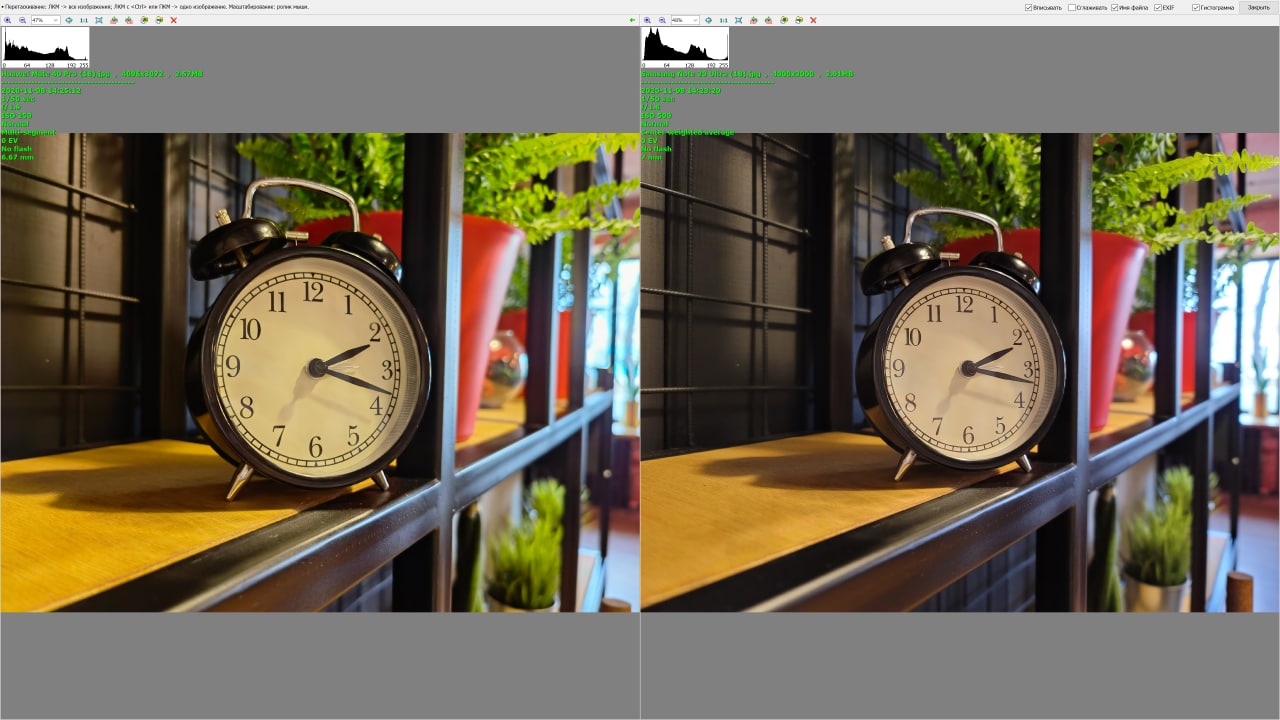Copy left pane image to folder
The width and height of the screenshot is (1280, 720).
144,20
